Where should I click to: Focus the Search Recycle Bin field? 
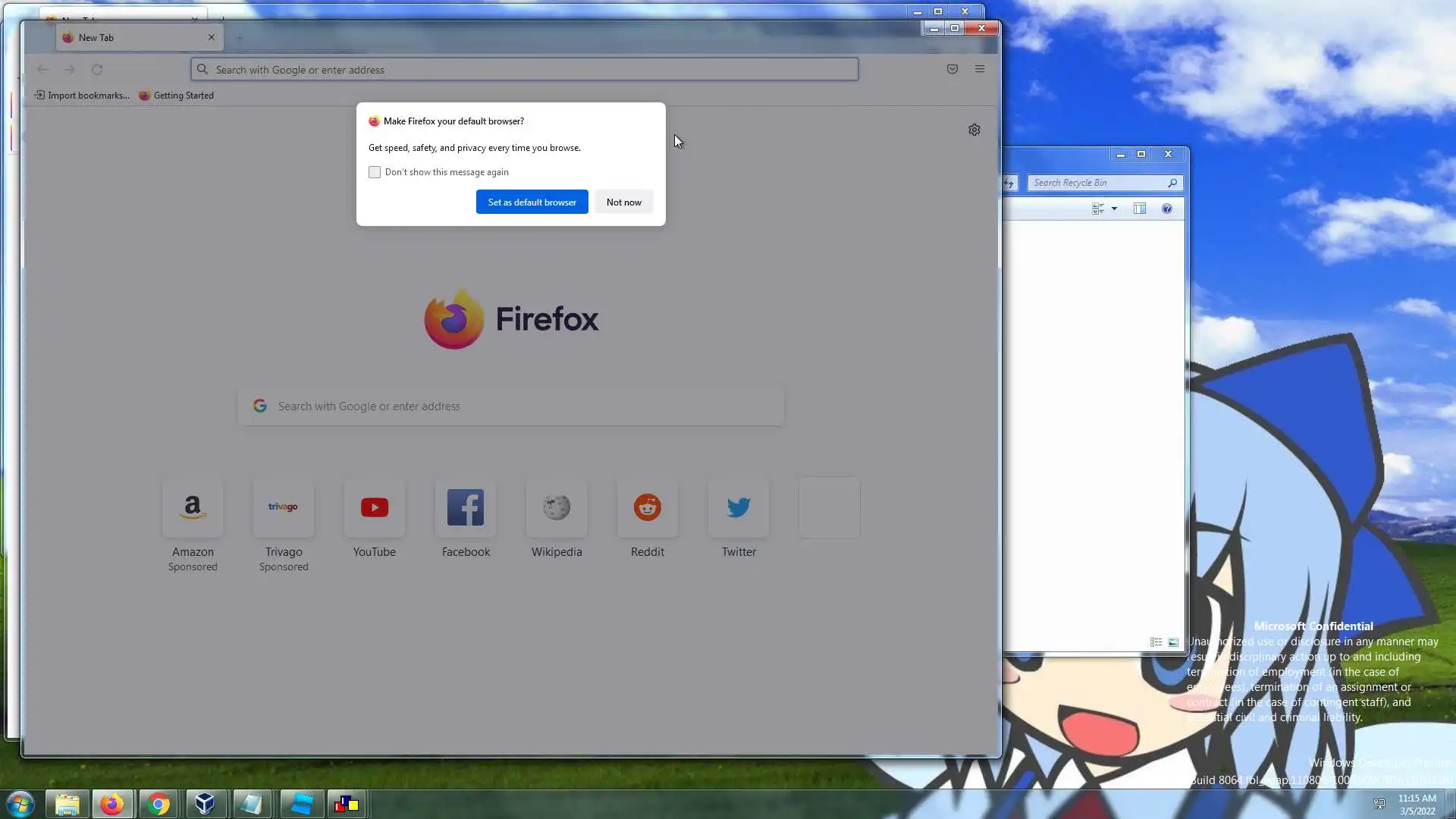pos(1097,183)
